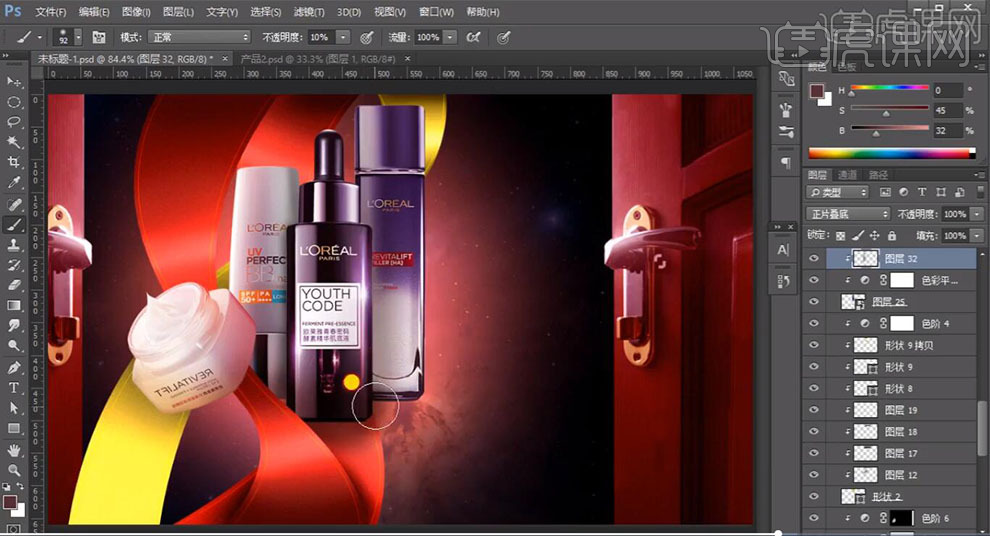The height and width of the screenshot is (536, 990).
Task: Open Paragraph panel icon
Action: click(x=785, y=163)
